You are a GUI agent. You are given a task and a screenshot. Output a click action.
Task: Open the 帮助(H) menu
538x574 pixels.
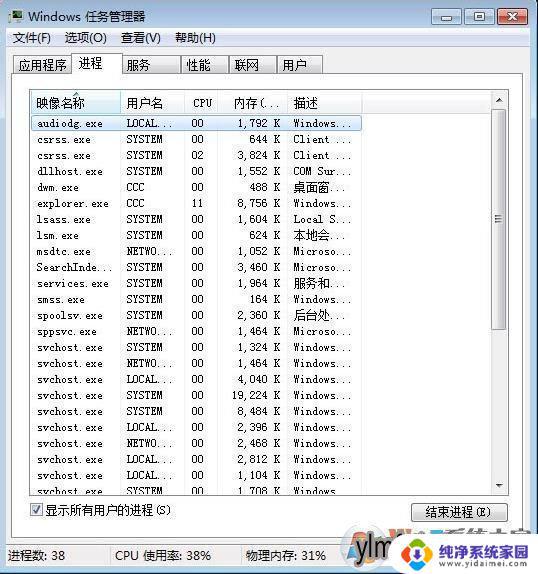[195, 38]
